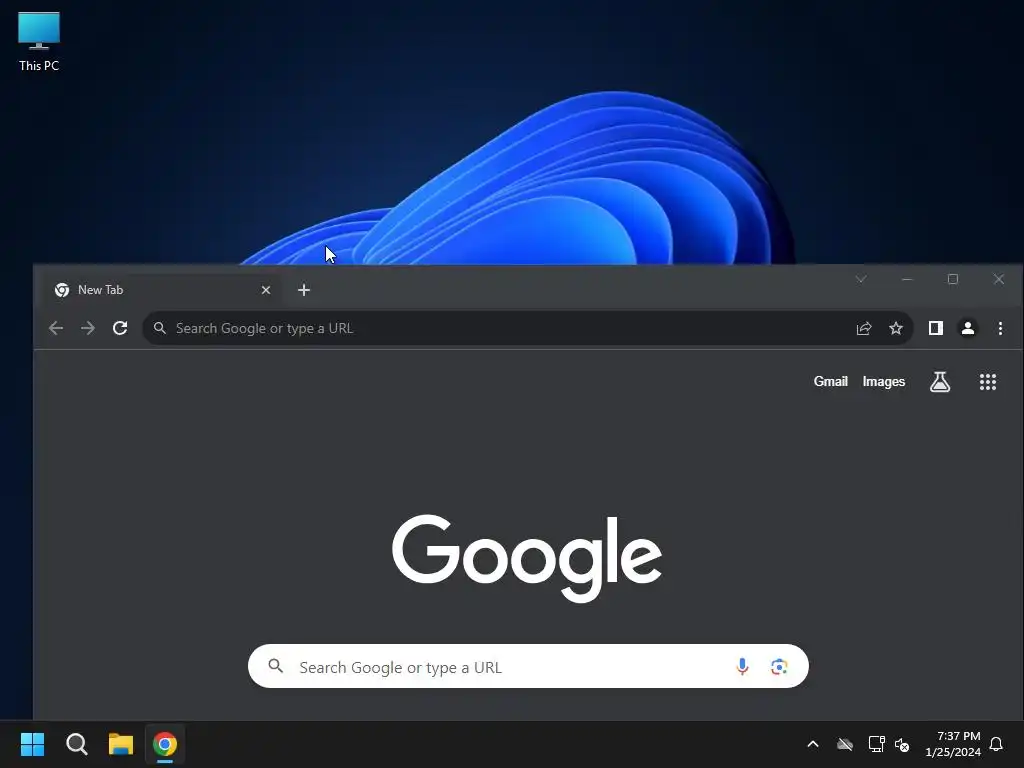Click the OneDrive tray icon

tap(845, 744)
